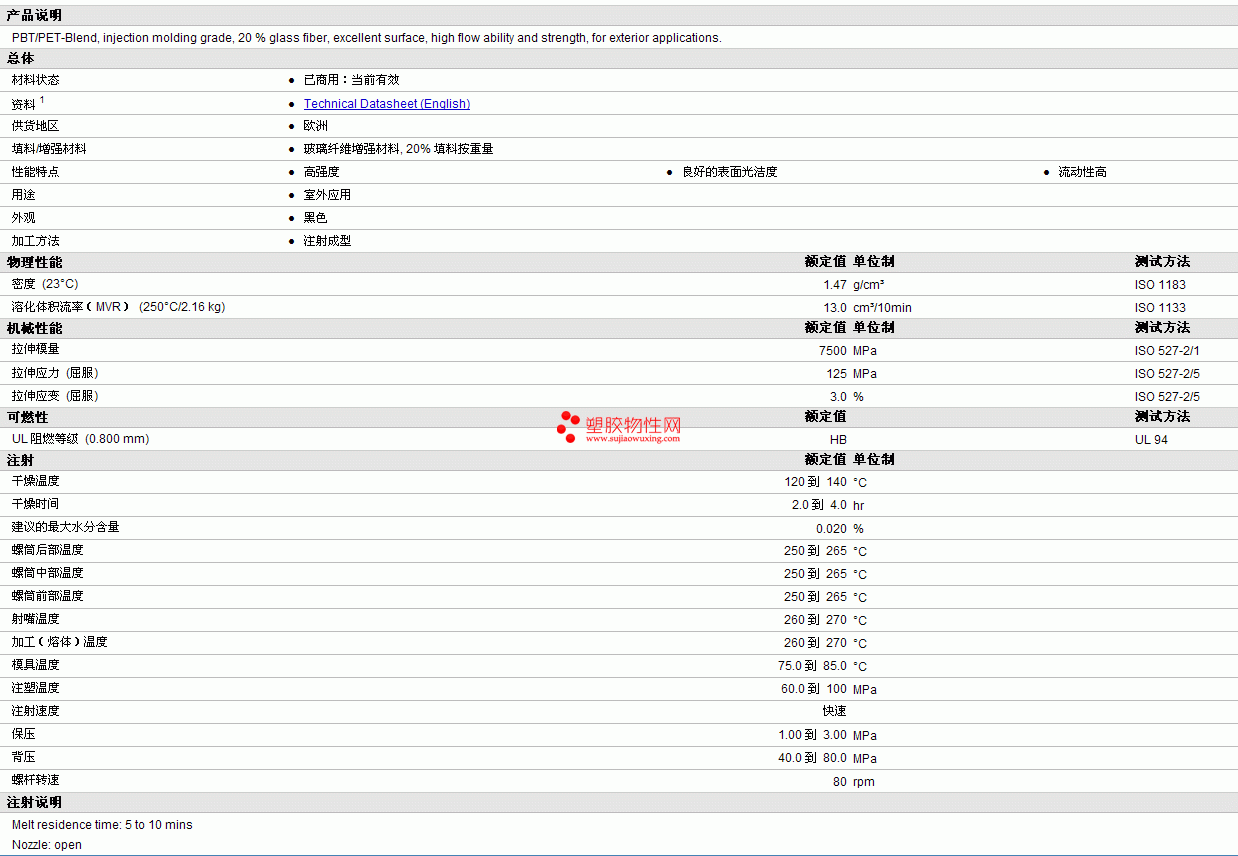The height and width of the screenshot is (856, 1238).
Task: Select the tensile stress value 125
Action: [837, 374]
